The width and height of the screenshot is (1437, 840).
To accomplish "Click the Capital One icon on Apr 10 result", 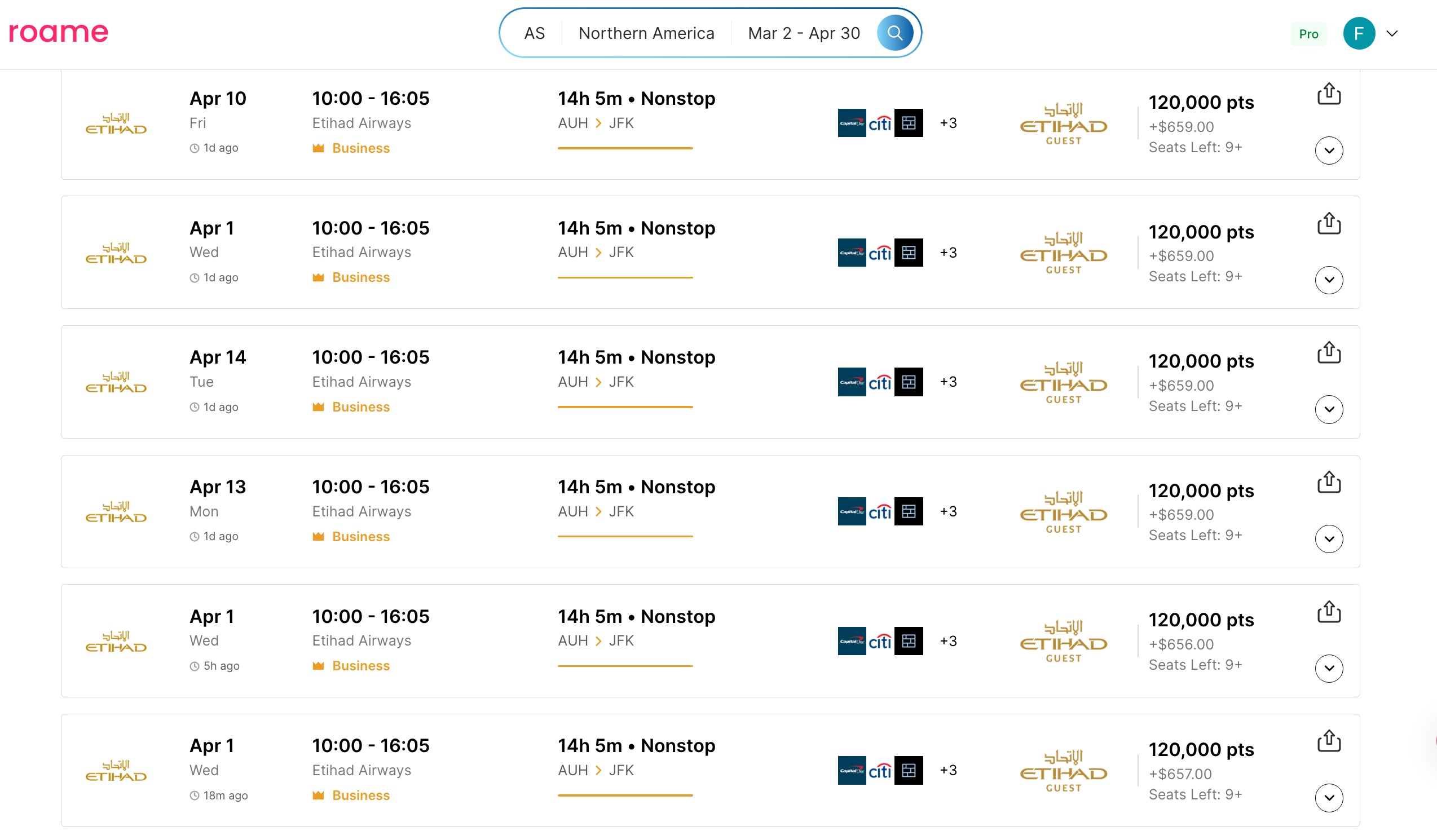I will [852, 122].
